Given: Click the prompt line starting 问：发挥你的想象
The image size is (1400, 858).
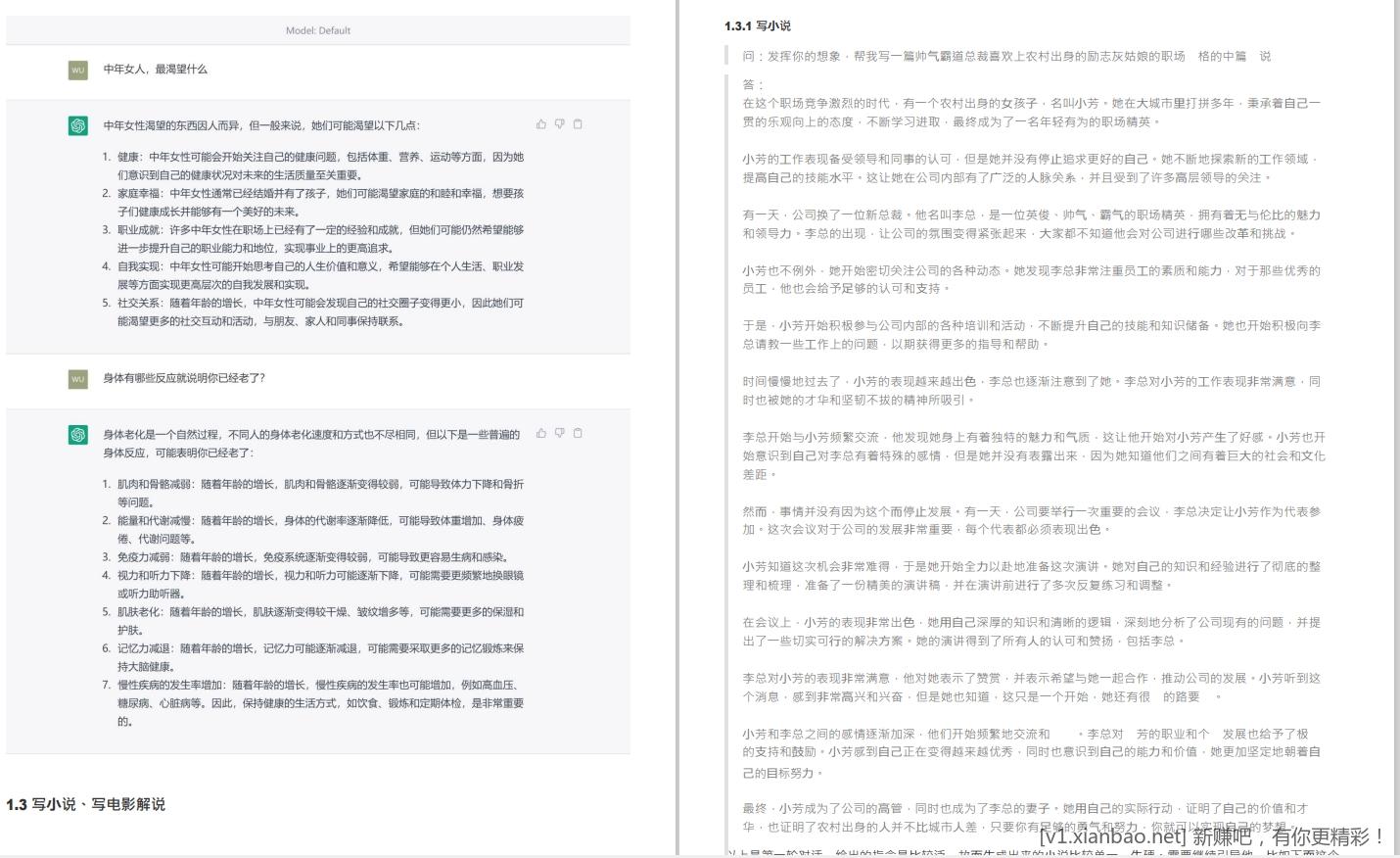Looking at the screenshot, I should pos(1006,56).
